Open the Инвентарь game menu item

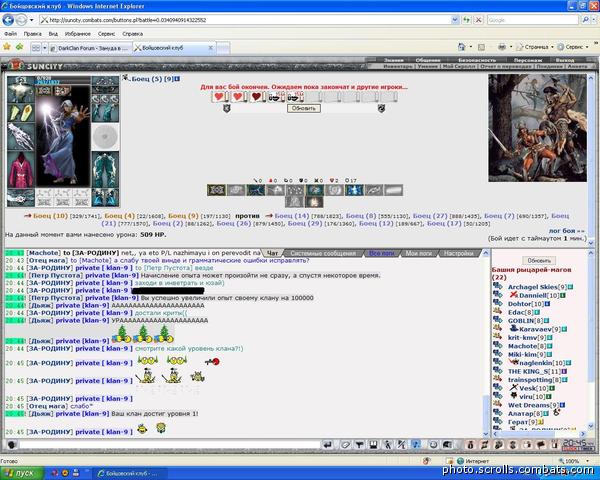(x=398, y=66)
